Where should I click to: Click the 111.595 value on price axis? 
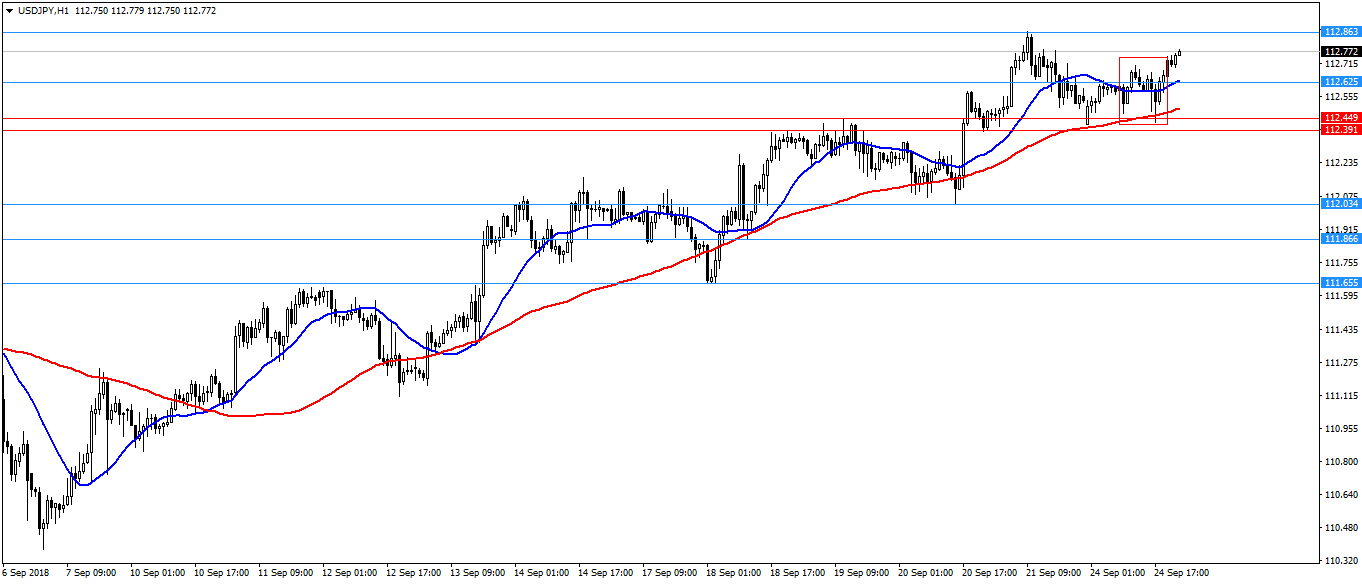tap(1341, 296)
